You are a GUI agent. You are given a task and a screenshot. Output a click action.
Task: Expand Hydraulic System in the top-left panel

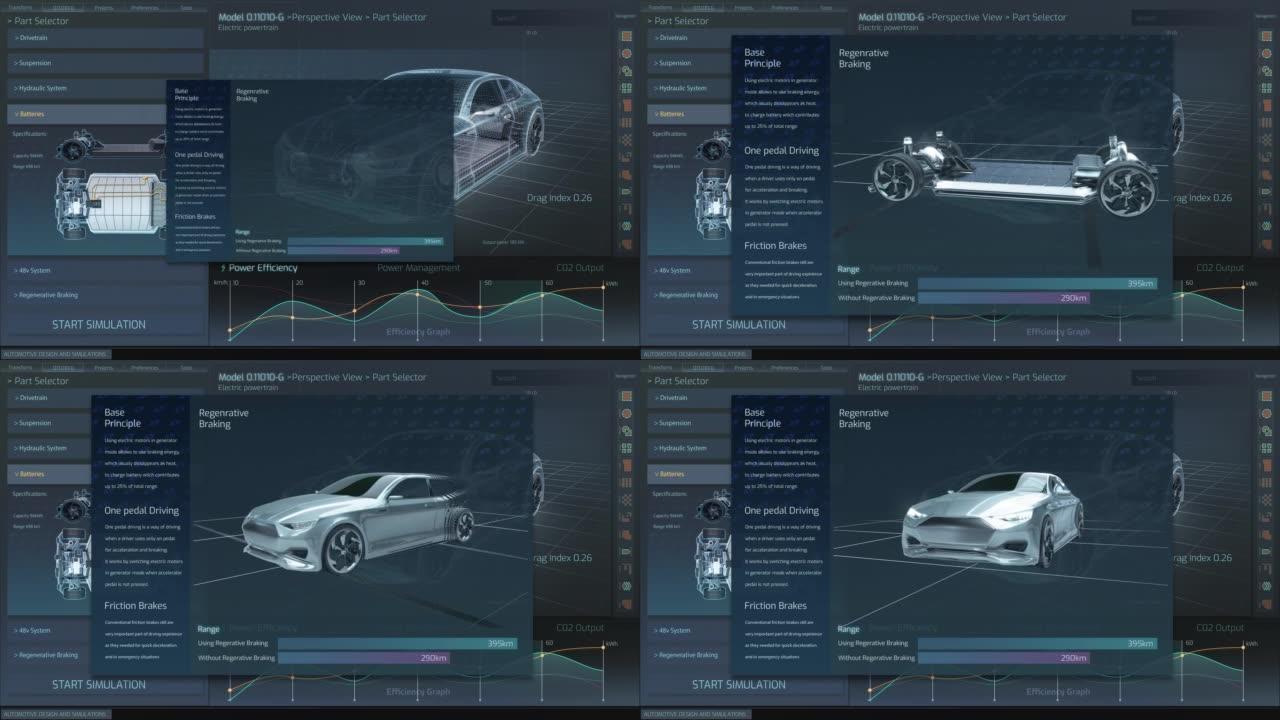point(87,88)
